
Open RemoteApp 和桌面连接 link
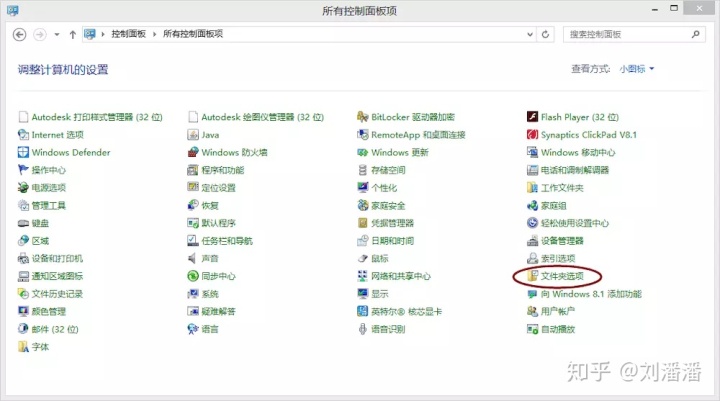418,135
